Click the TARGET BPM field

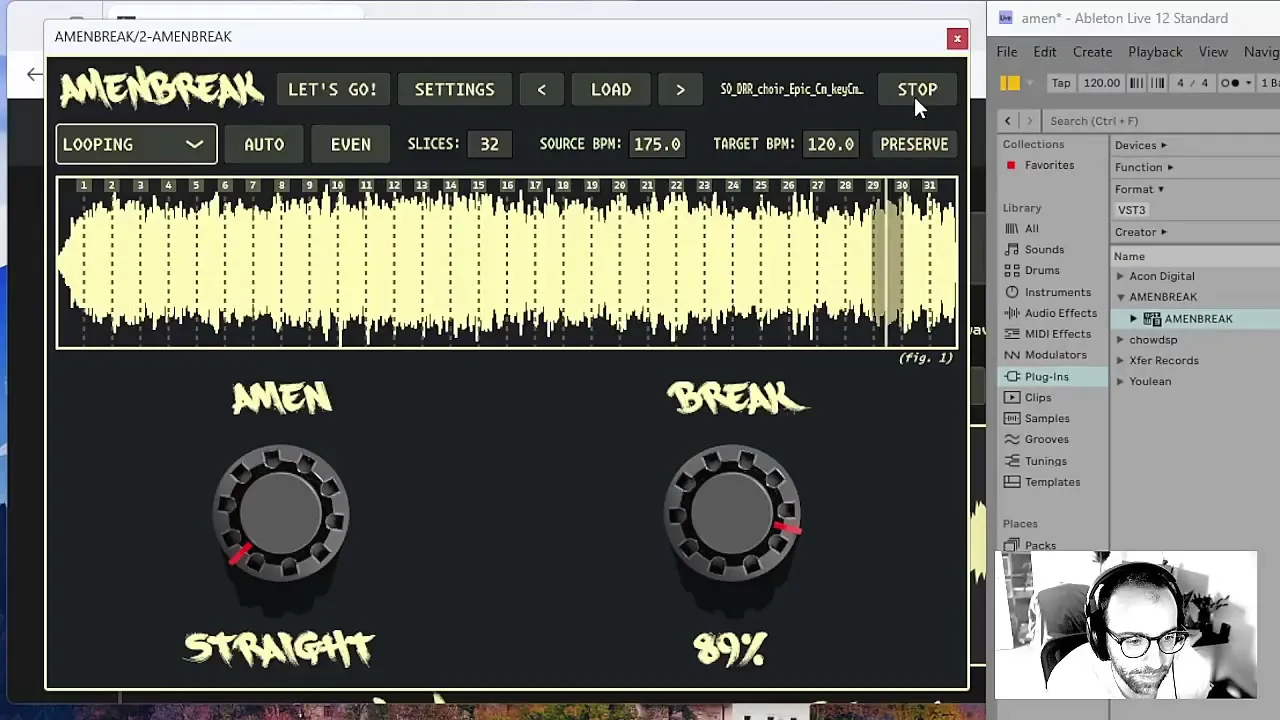(830, 144)
